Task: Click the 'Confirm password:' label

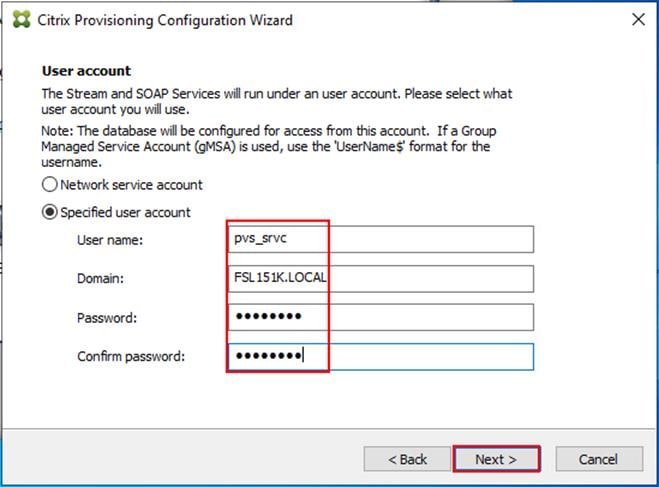Action: pyautogui.click(x=131, y=356)
